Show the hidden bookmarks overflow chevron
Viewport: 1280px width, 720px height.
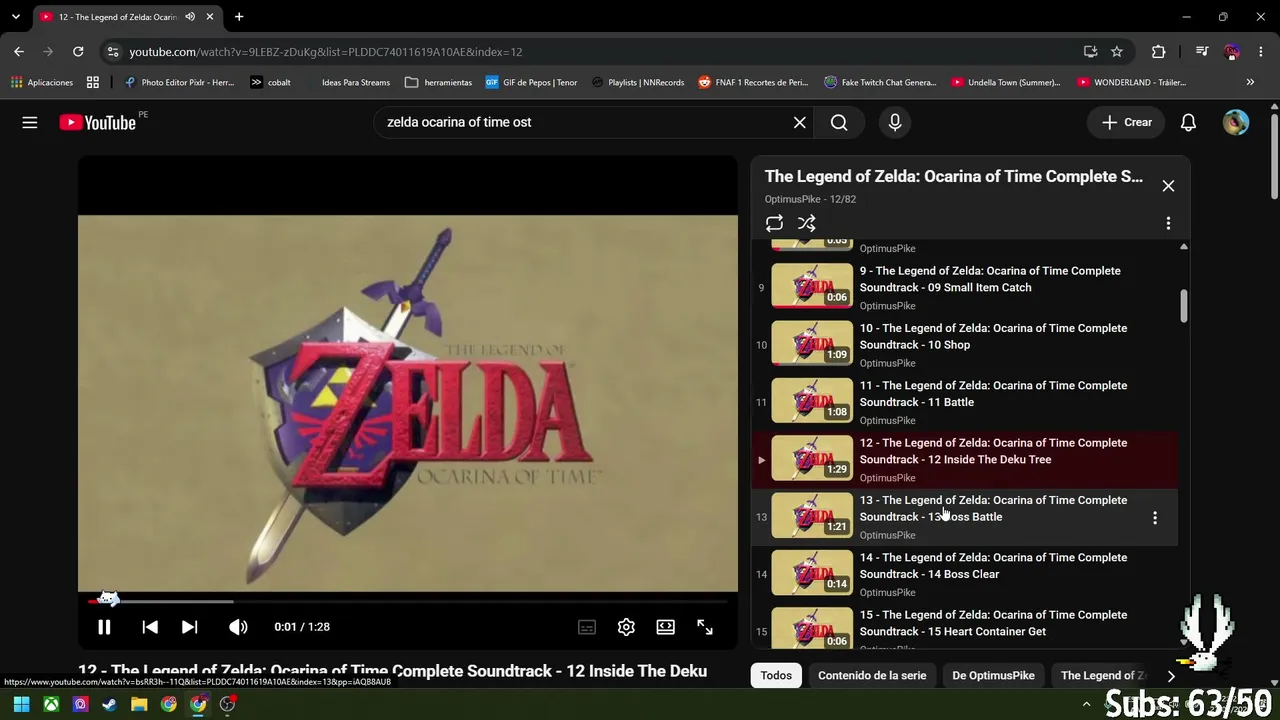click(x=1250, y=82)
